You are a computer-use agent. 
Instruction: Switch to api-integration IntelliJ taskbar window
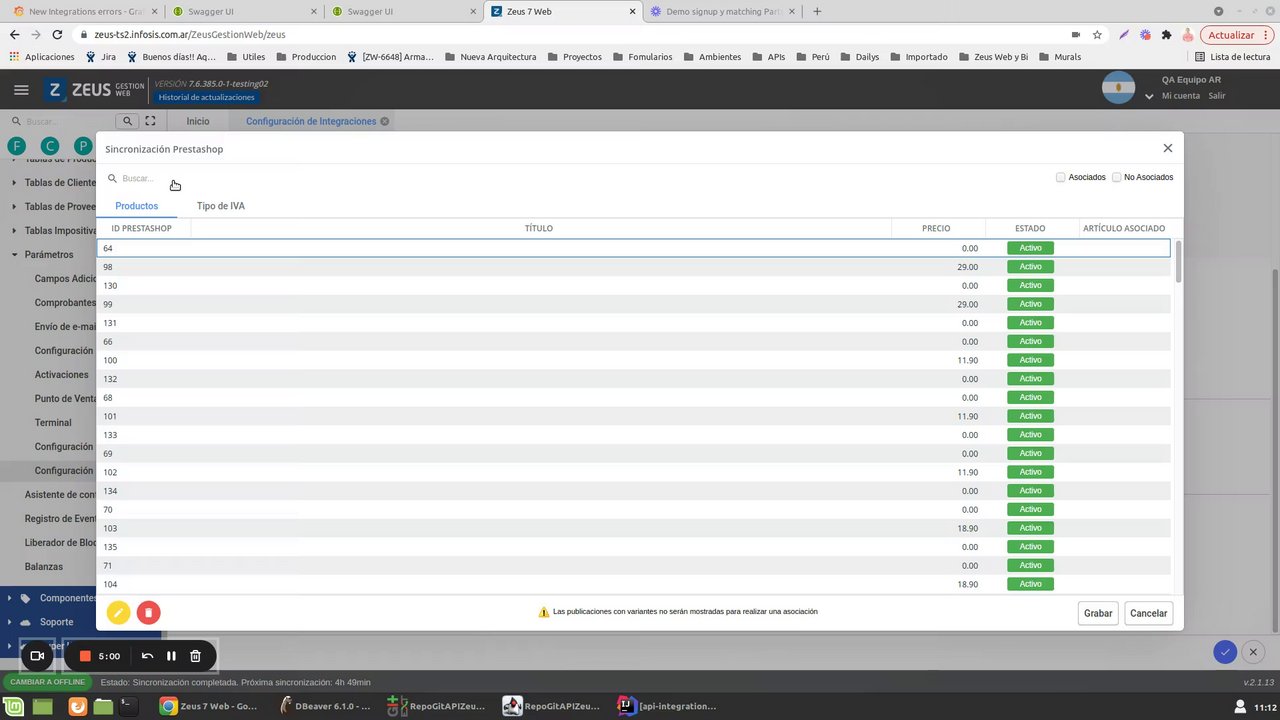[x=668, y=706]
